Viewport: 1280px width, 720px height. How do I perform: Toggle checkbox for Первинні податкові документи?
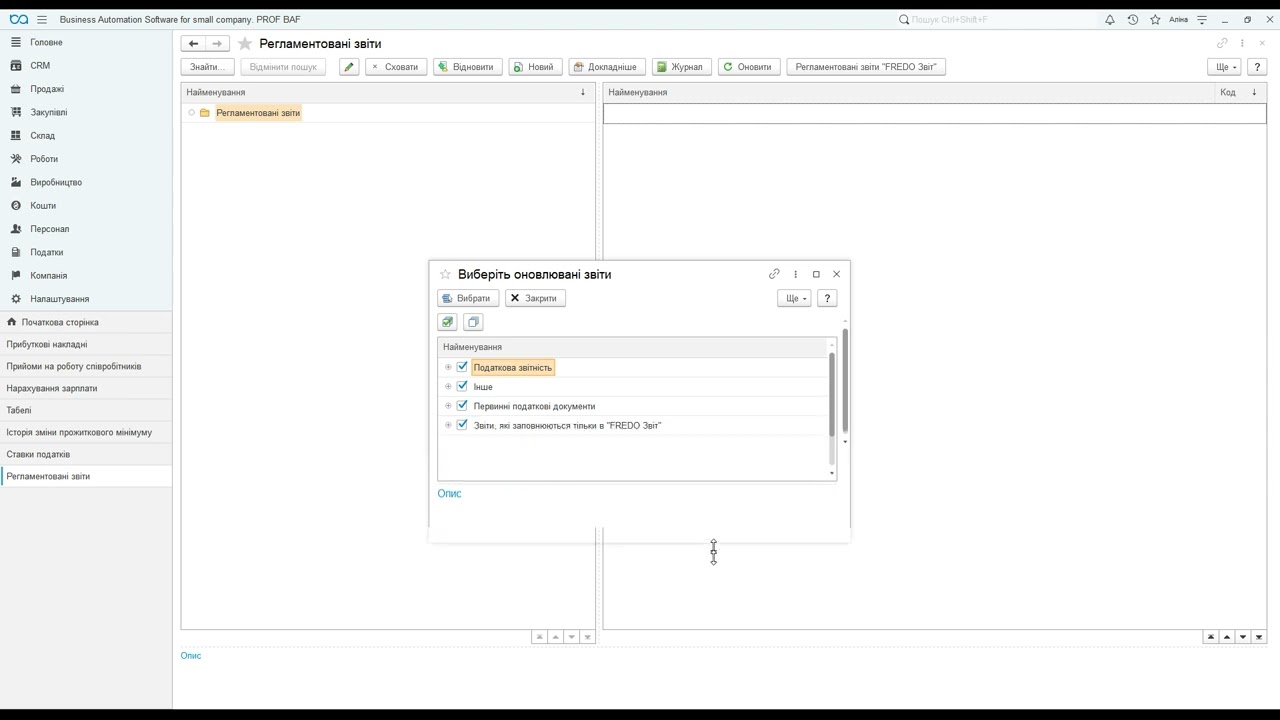pos(462,405)
